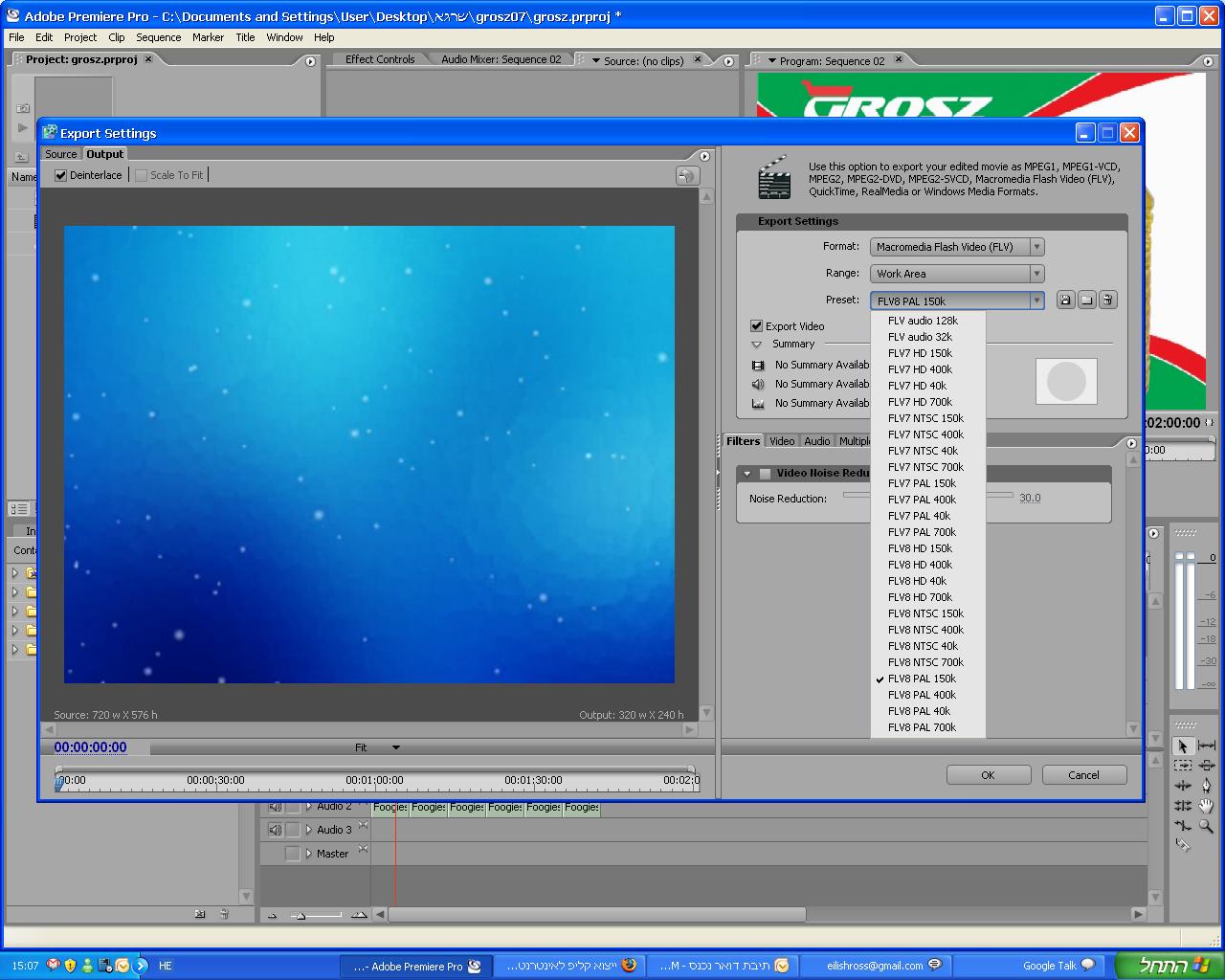The image size is (1225, 980).
Task: Click the security shield tray icon
Action: point(70,966)
